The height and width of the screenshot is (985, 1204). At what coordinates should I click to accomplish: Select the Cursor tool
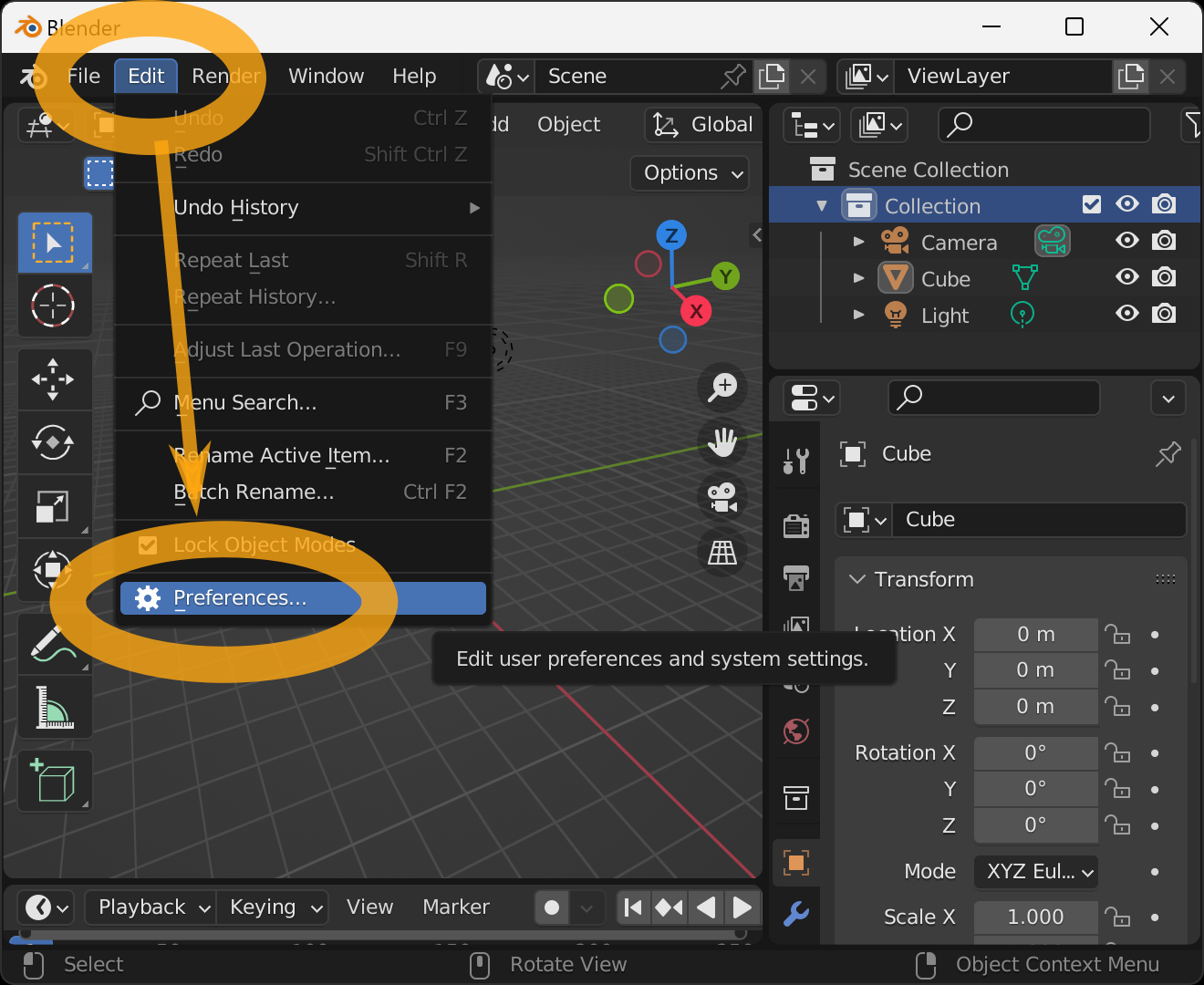tap(54, 306)
